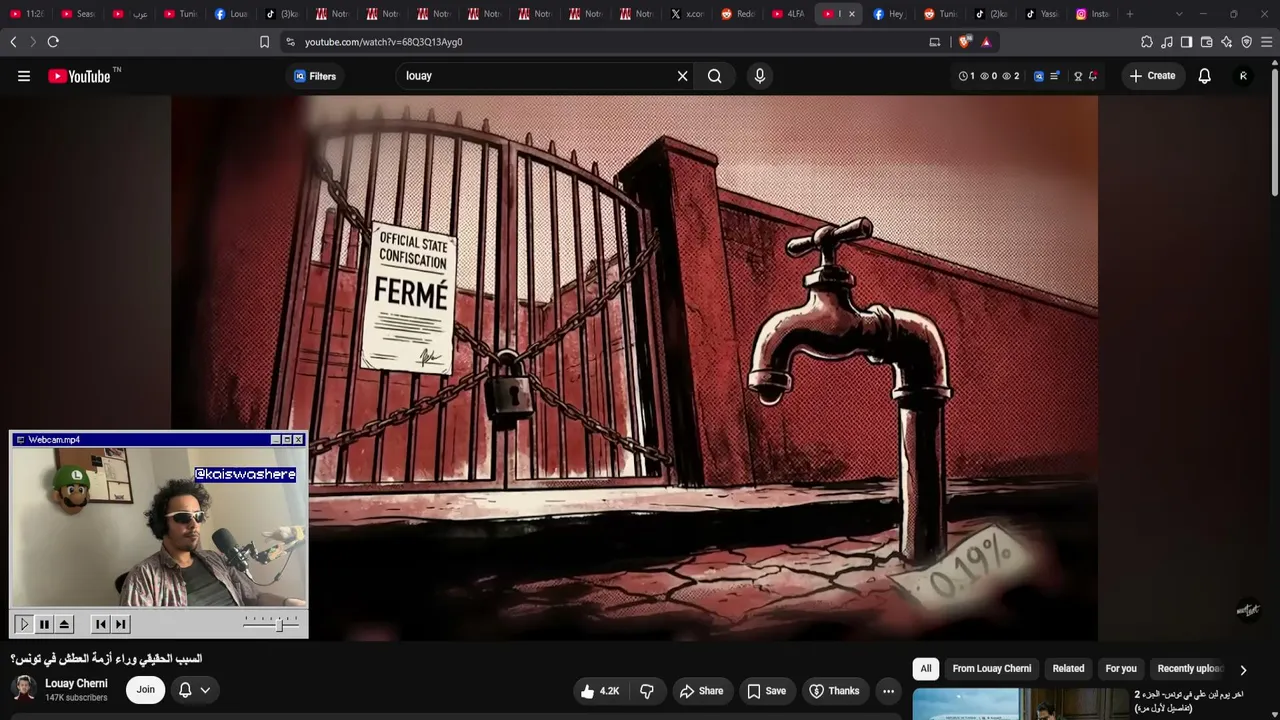Click the clock counter showing 1
The height and width of the screenshot is (720, 1280).
tap(967, 76)
